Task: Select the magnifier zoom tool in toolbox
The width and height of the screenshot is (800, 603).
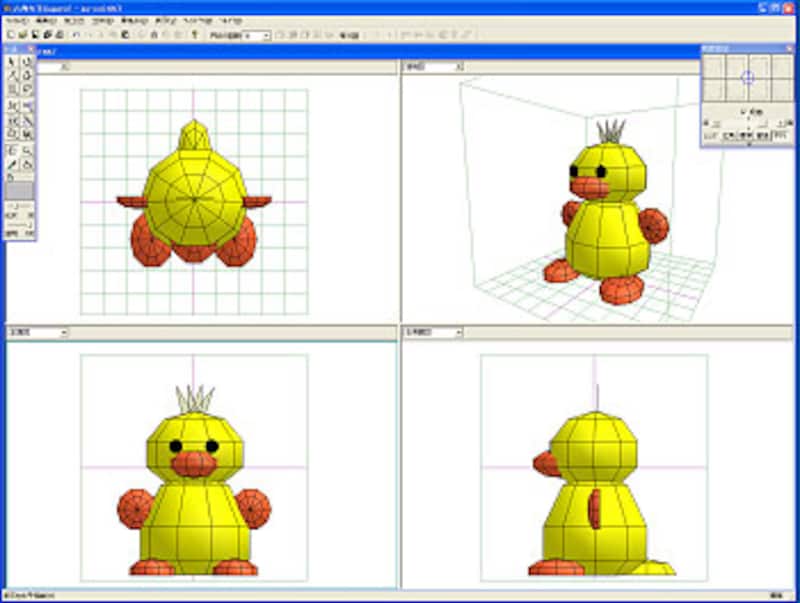Action: (x=27, y=150)
